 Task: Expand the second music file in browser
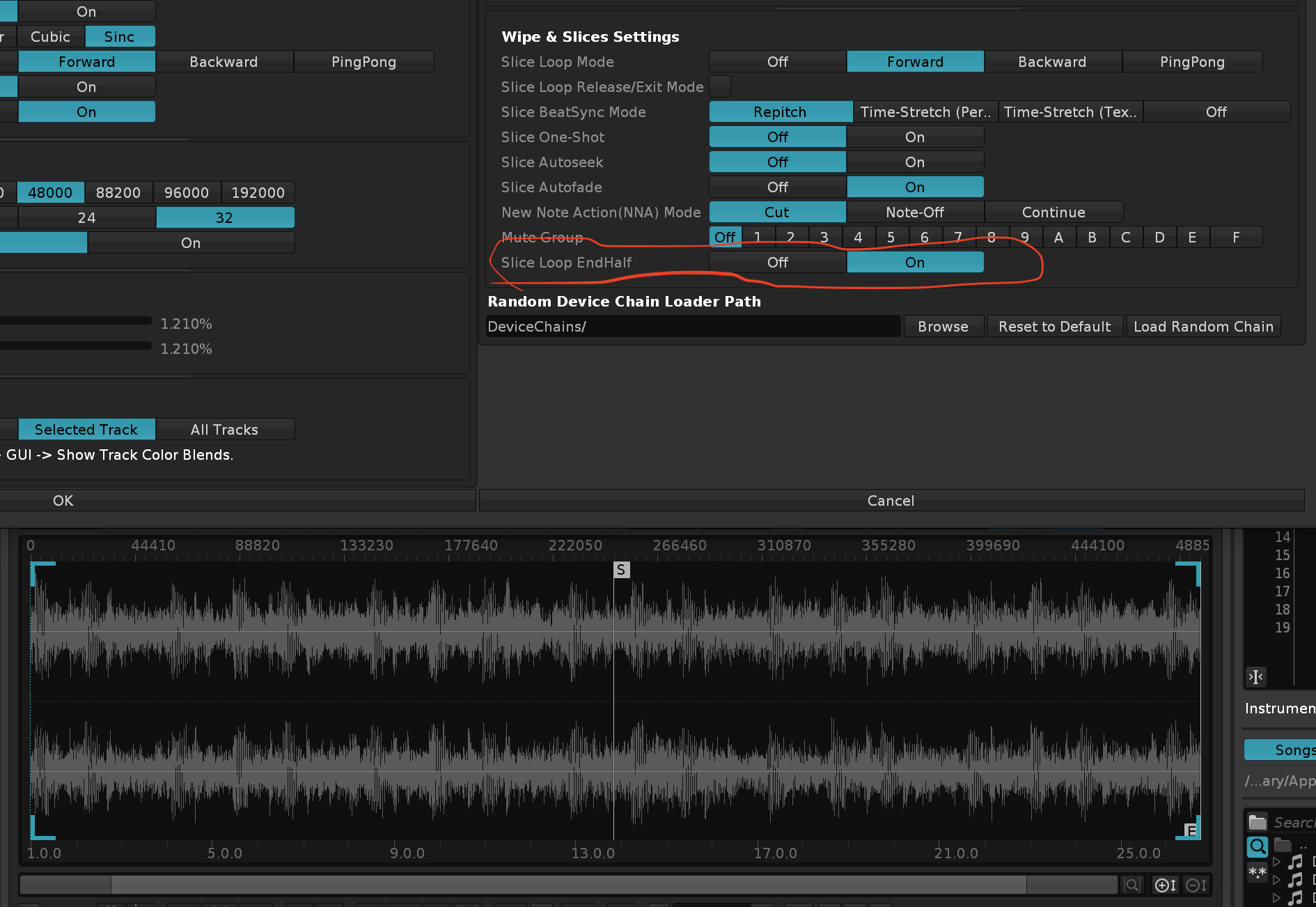coord(1276,880)
